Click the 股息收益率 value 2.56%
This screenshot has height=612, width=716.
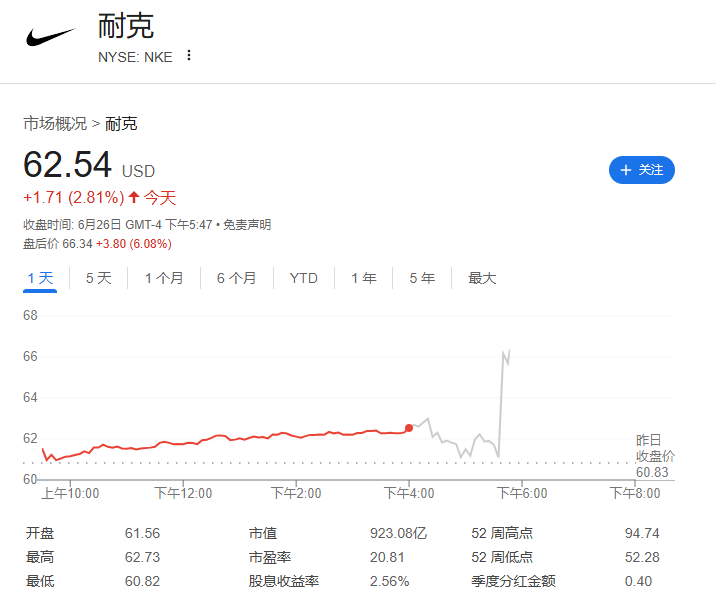point(390,581)
